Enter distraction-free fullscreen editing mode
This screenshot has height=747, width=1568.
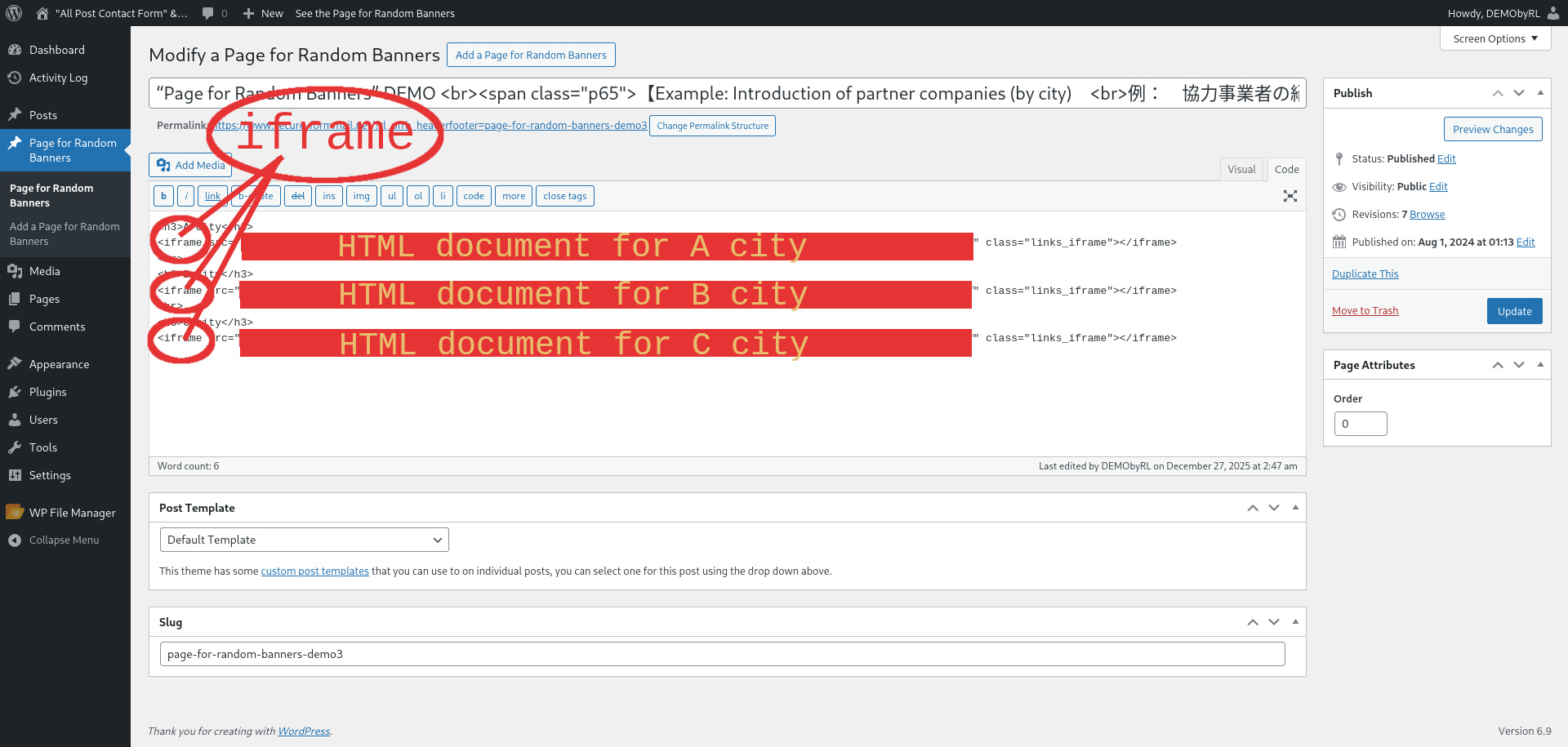(1290, 196)
